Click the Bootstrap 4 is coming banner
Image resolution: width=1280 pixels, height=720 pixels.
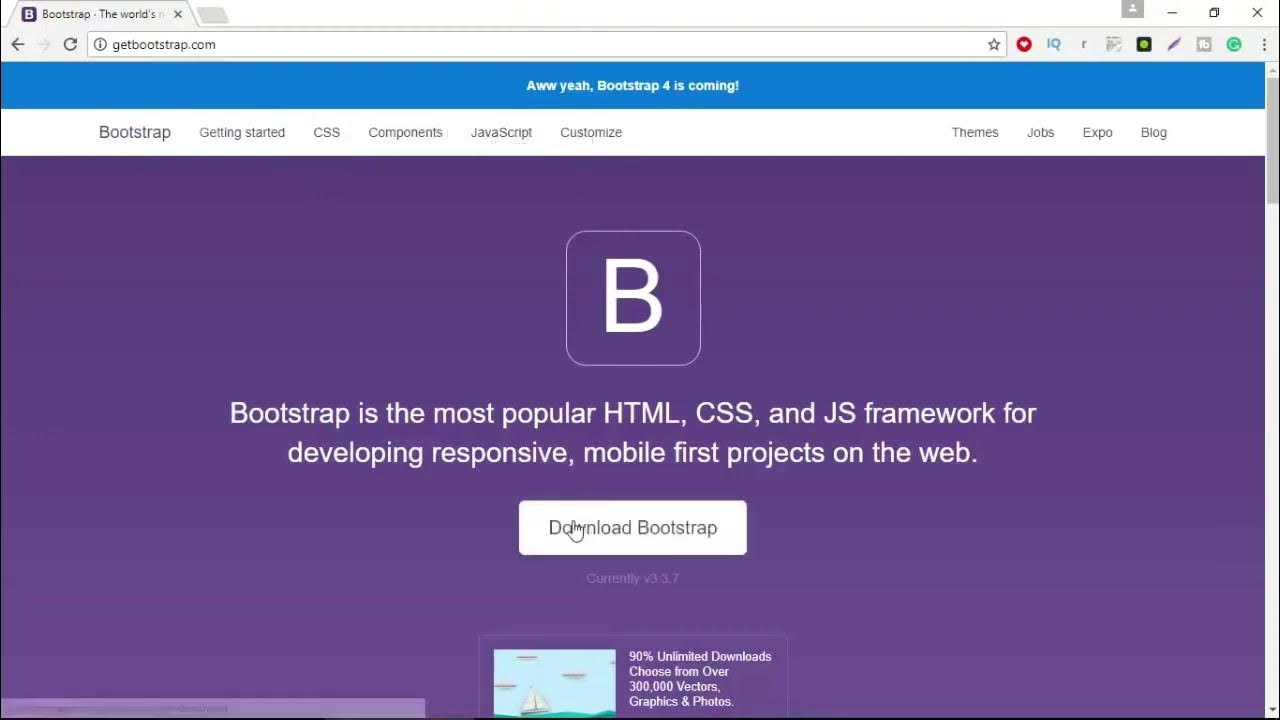[633, 85]
